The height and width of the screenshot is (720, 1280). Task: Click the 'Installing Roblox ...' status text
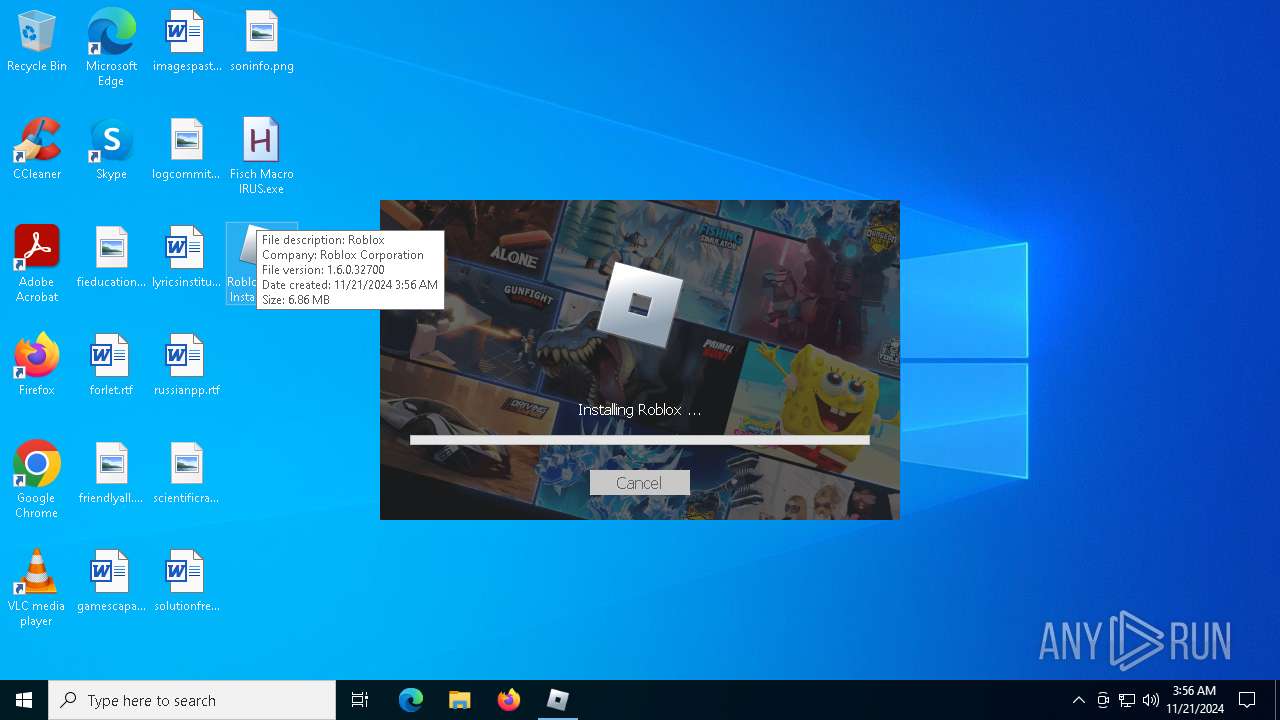click(639, 410)
